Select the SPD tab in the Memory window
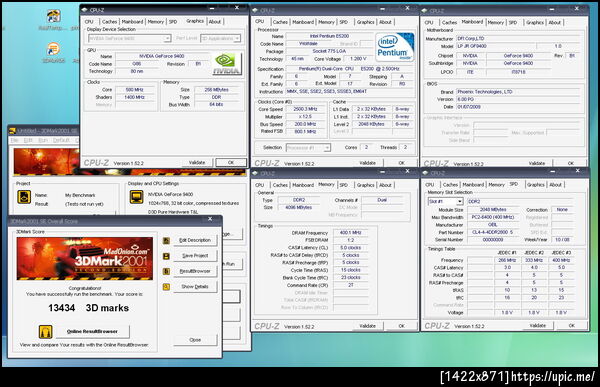 pos(344,185)
